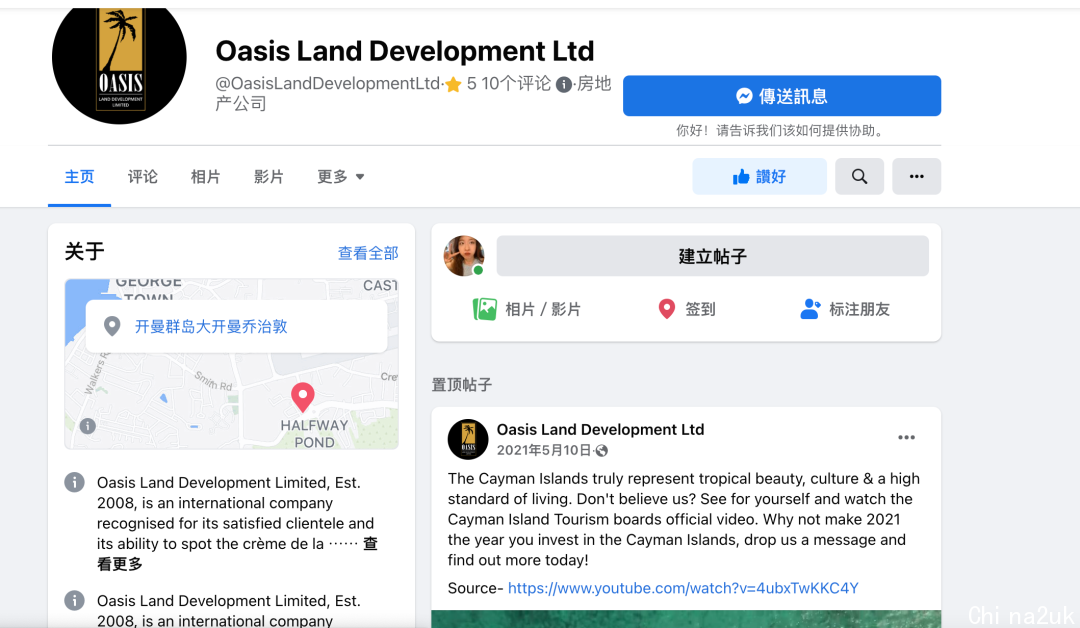
Task: Click the star rating 5 icon
Action: click(x=453, y=85)
